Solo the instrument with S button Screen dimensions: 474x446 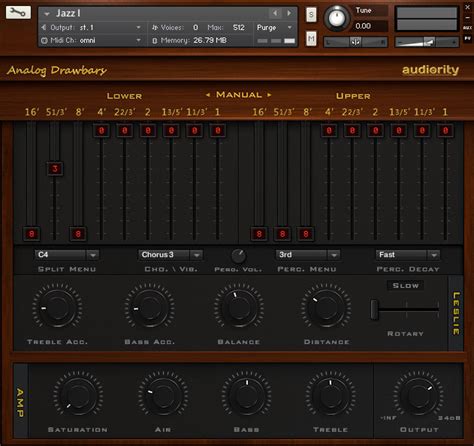point(311,15)
